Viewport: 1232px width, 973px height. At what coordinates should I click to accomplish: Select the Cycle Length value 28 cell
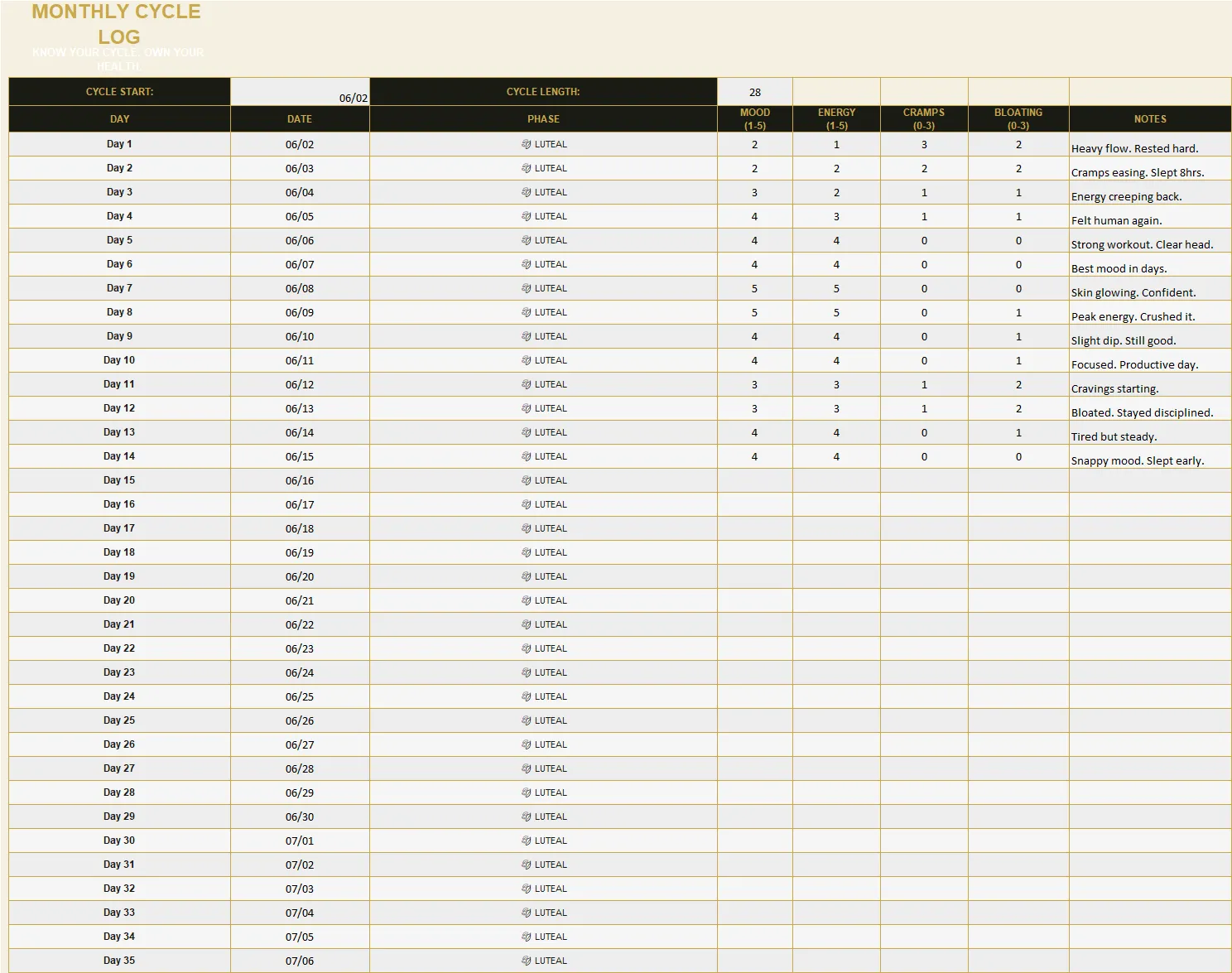point(755,92)
